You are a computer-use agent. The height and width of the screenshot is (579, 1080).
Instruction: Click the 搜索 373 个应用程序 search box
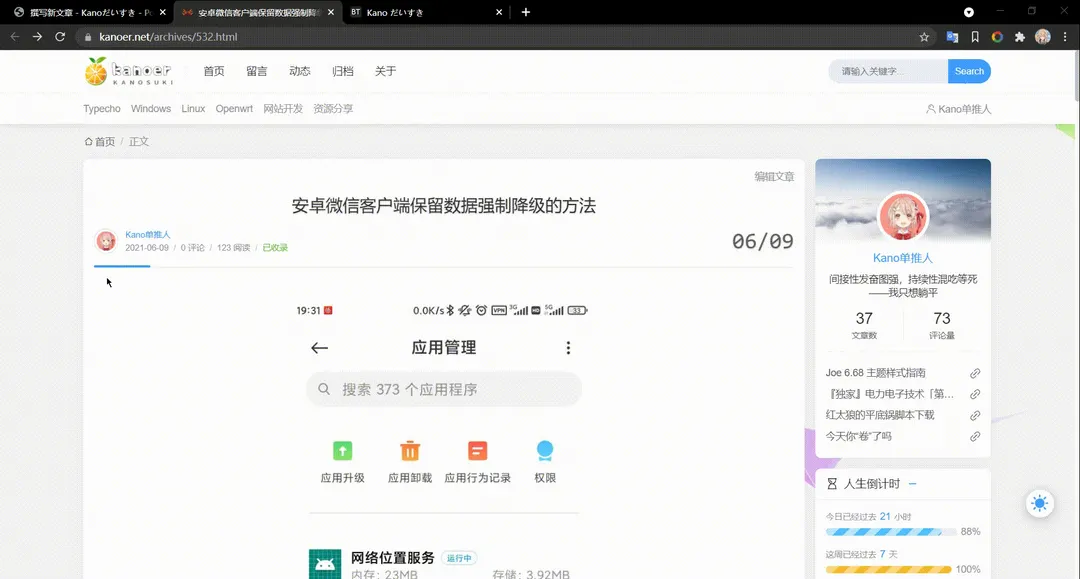coord(444,390)
